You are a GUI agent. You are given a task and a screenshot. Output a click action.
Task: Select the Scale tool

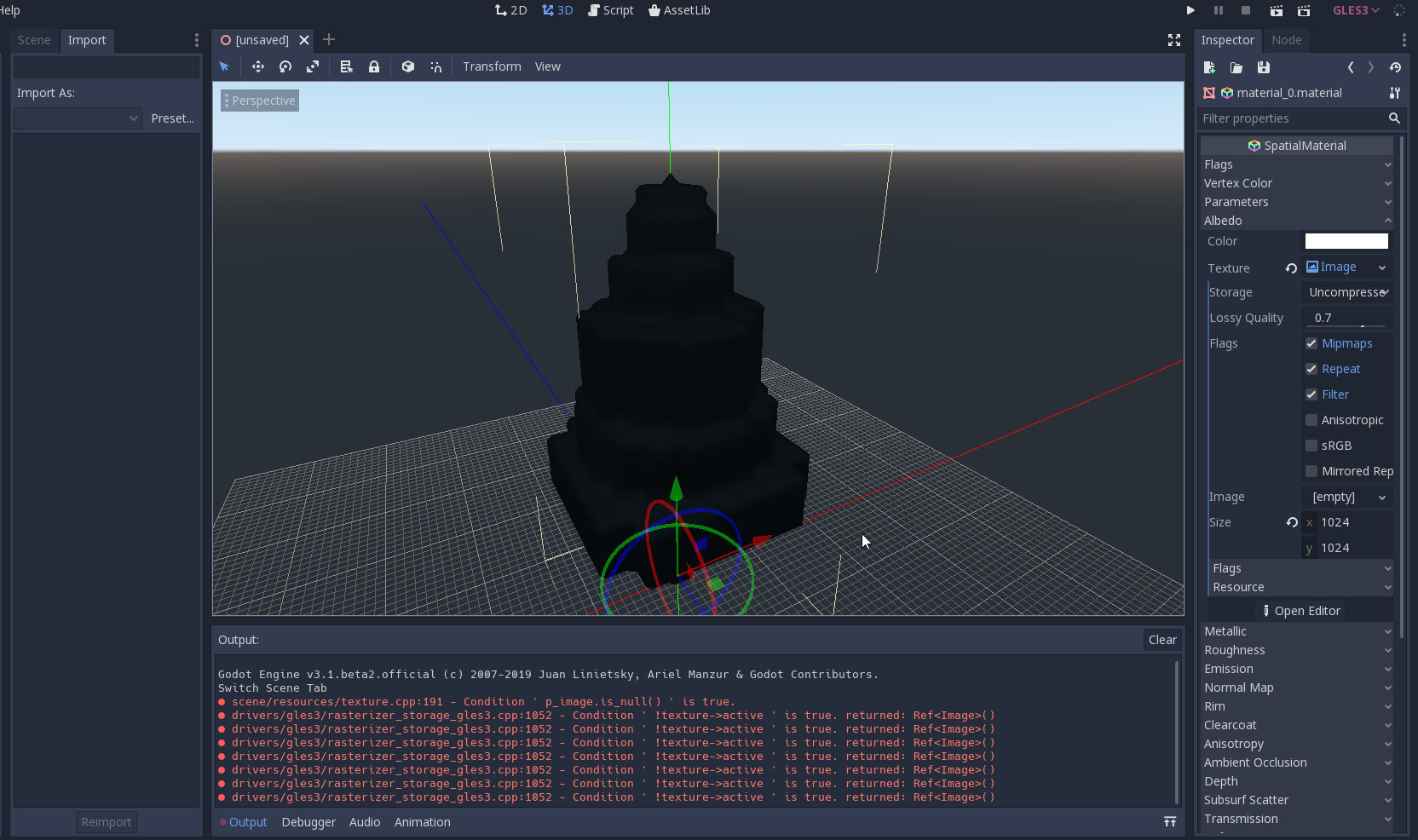(x=313, y=66)
